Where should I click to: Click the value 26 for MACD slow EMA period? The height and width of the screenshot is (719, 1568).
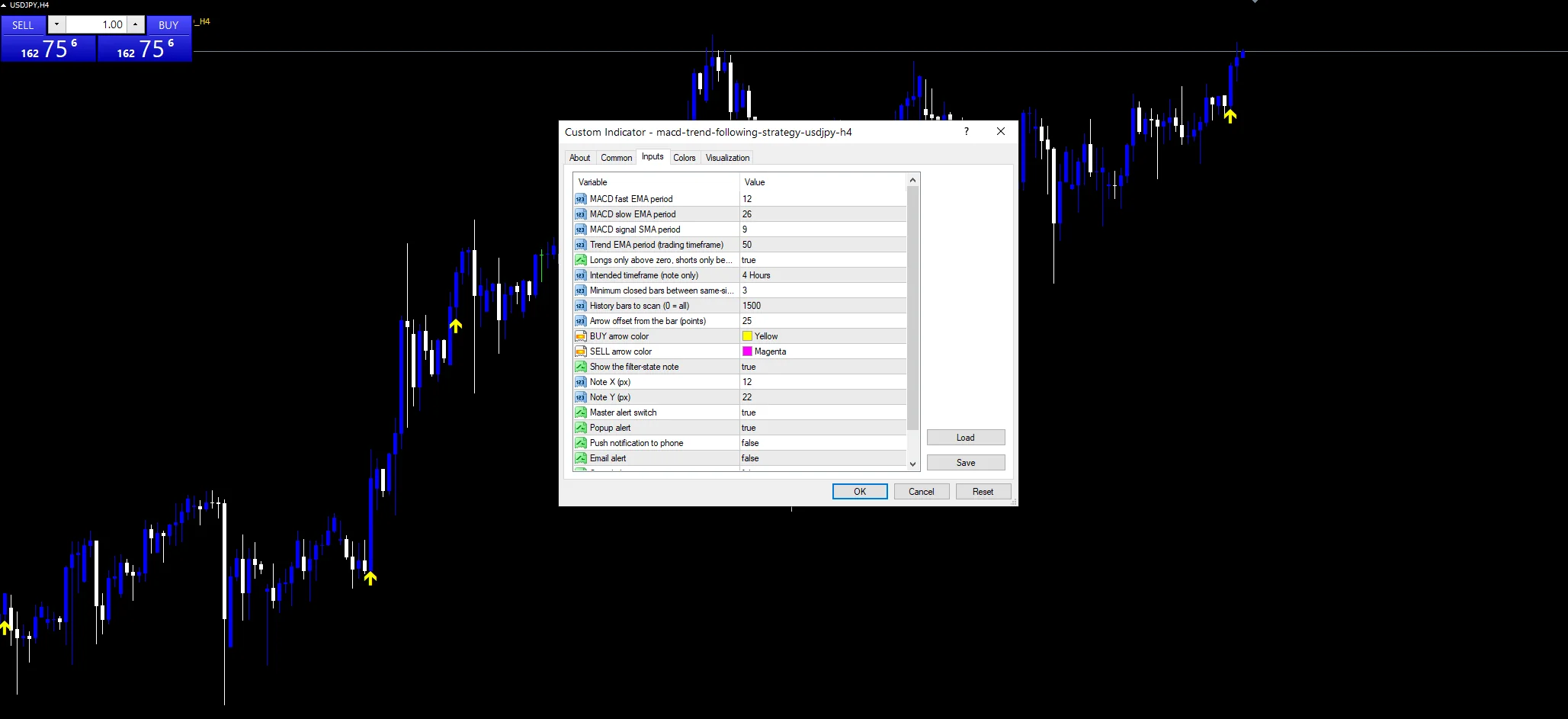747,214
